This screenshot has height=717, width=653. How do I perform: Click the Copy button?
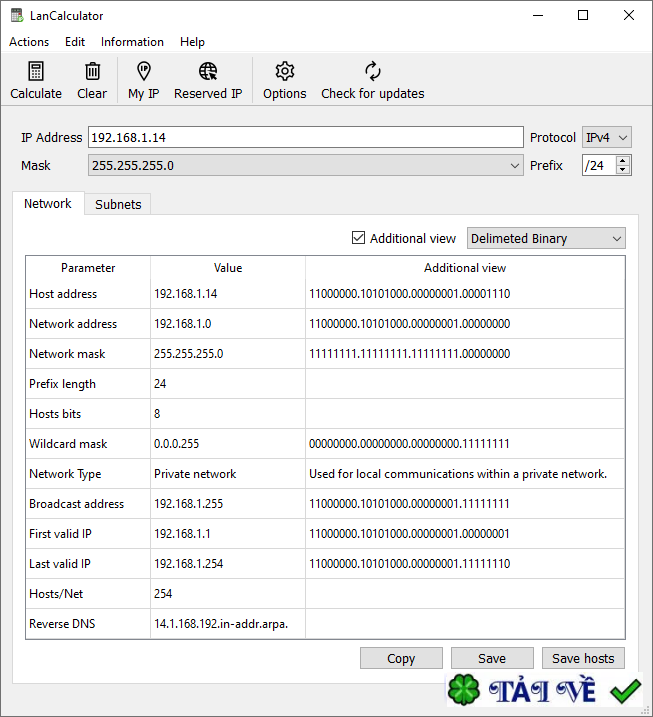401,658
